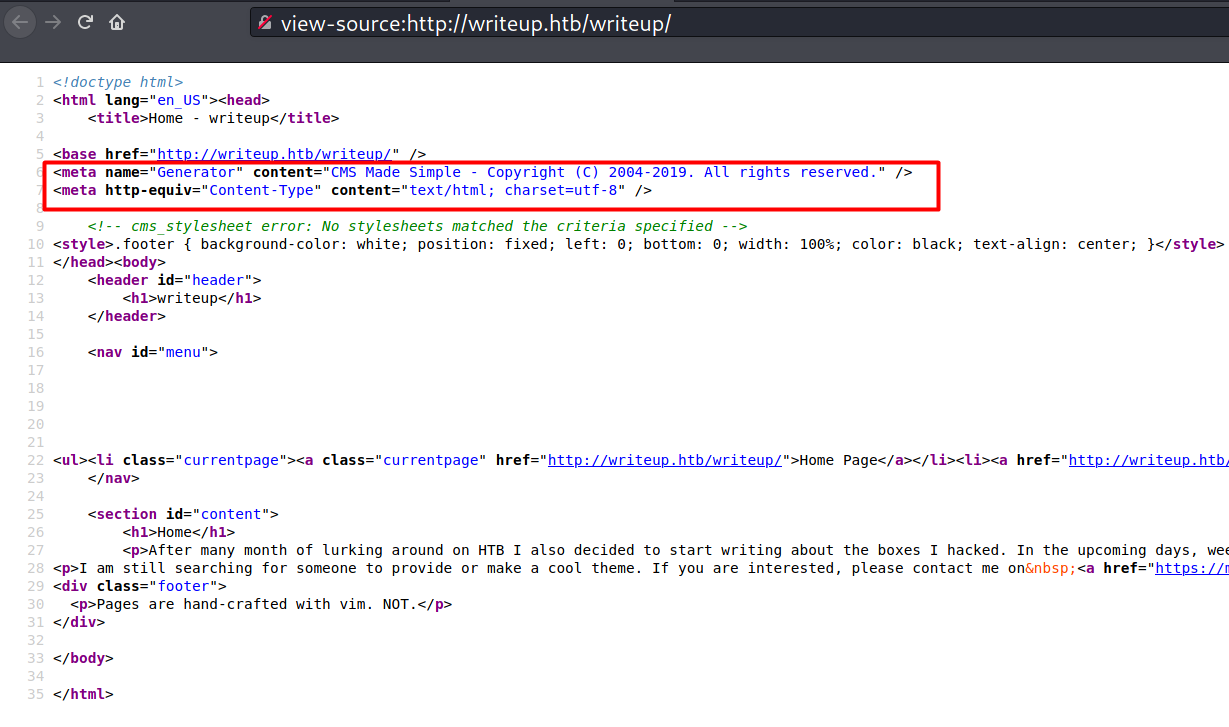
Task: Click the Forward arrow navigation button
Action: pos(52,22)
